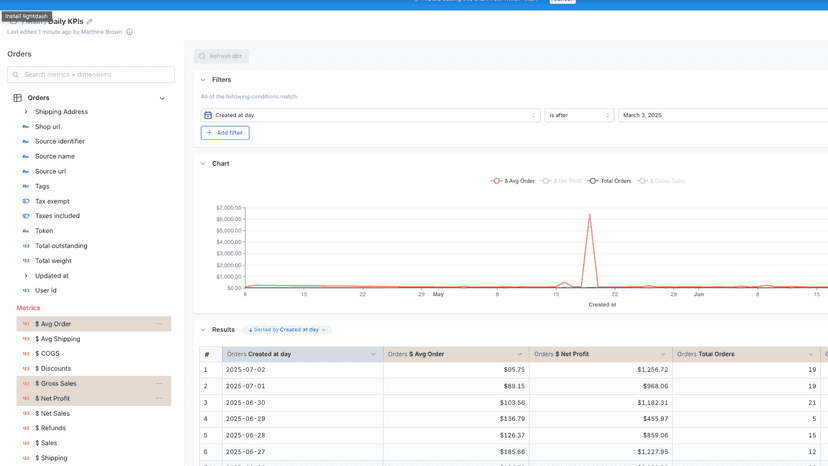Open the Created at day field dropdown
The height and width of the screenshot is (466, 828).
[370, 115]
